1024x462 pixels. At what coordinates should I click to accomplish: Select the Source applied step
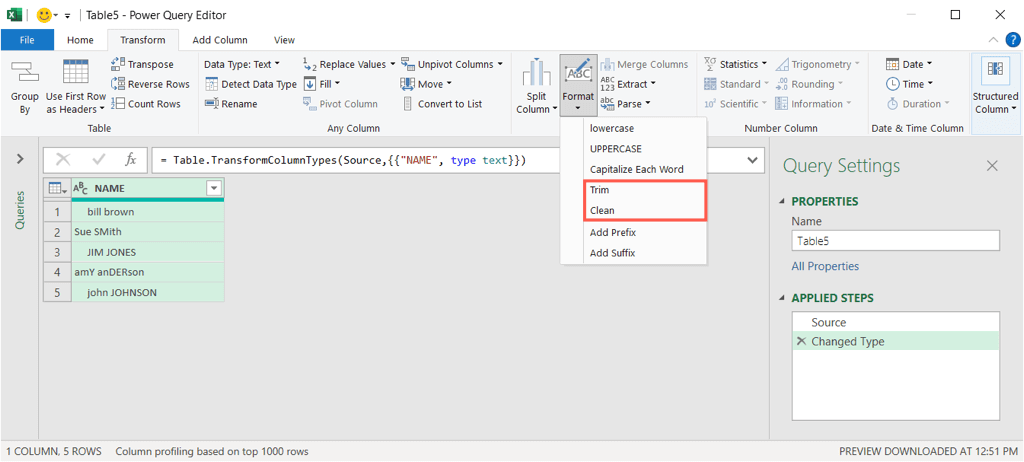click(895, 322)
